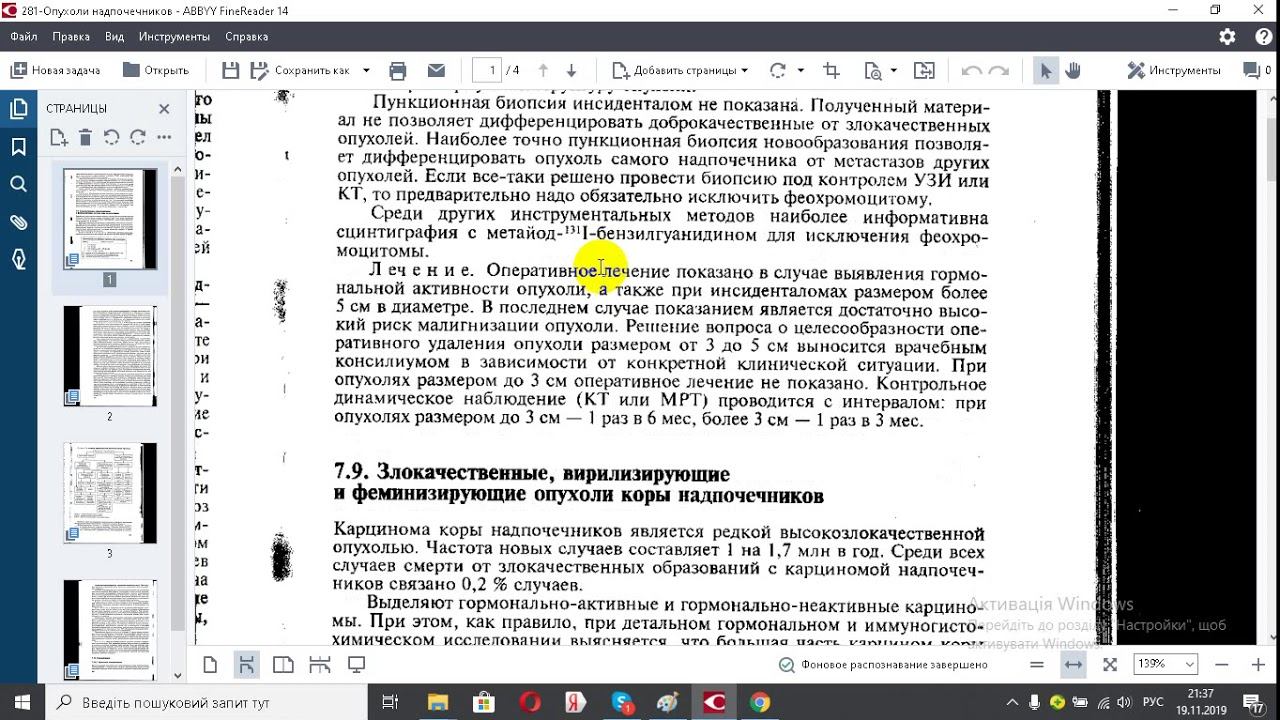Image resolution: width=1280 pixels, height=720 pixels.
Task: Click Добавить страницы button
Action: click(674, 70)
